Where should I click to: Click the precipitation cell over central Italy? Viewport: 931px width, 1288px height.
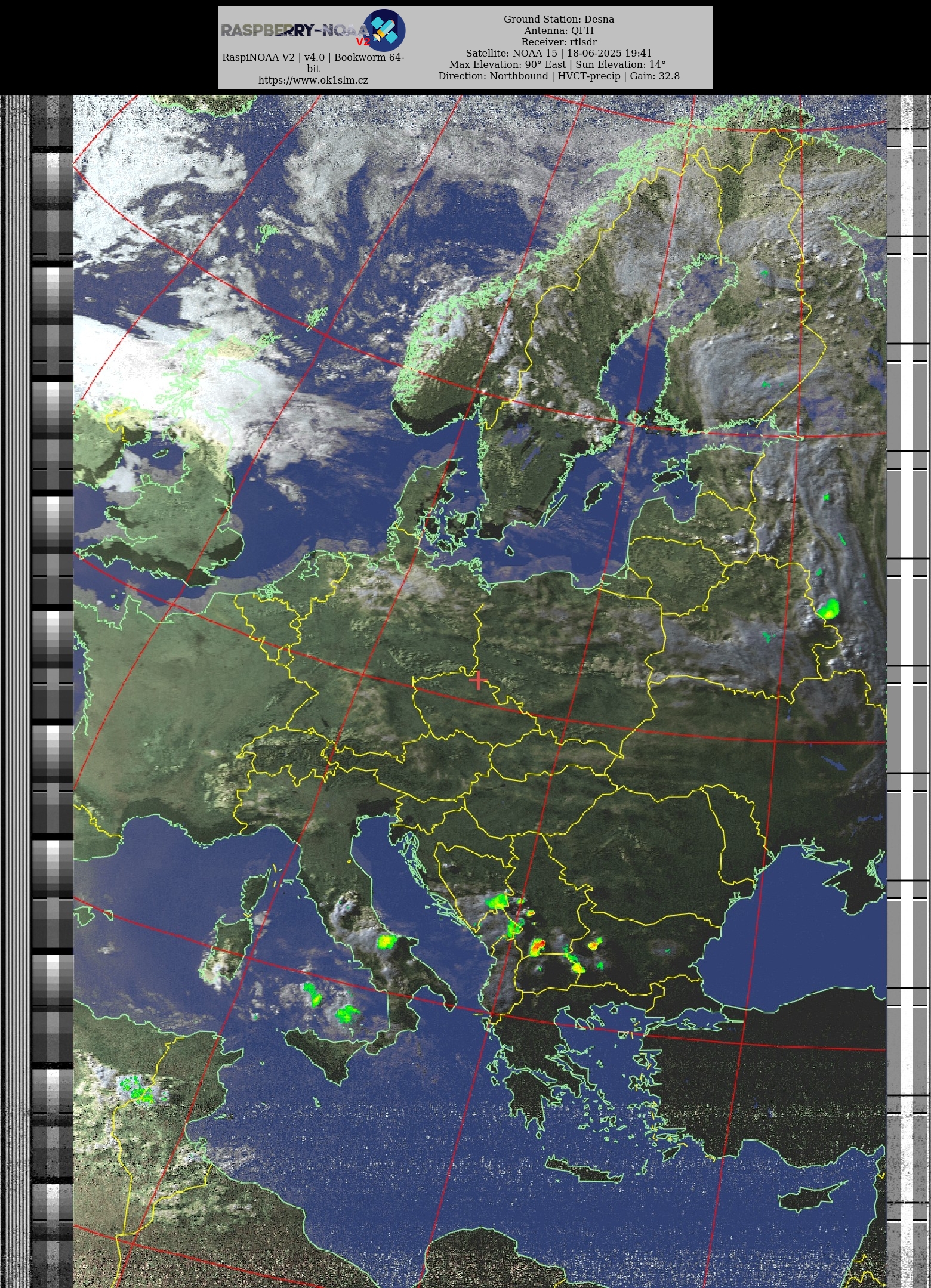(x=387, y=941)
